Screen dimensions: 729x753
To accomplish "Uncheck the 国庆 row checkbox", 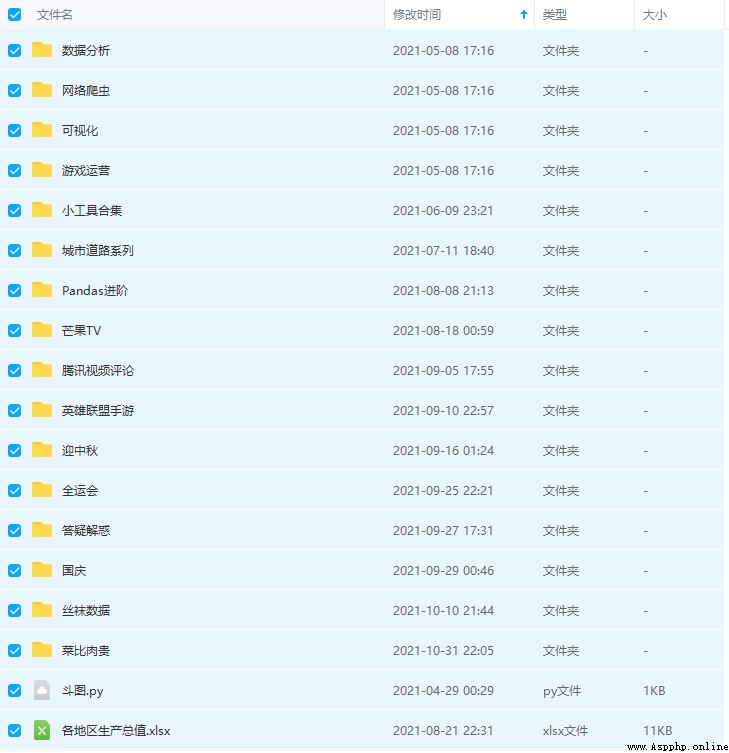I will [14, 570].
